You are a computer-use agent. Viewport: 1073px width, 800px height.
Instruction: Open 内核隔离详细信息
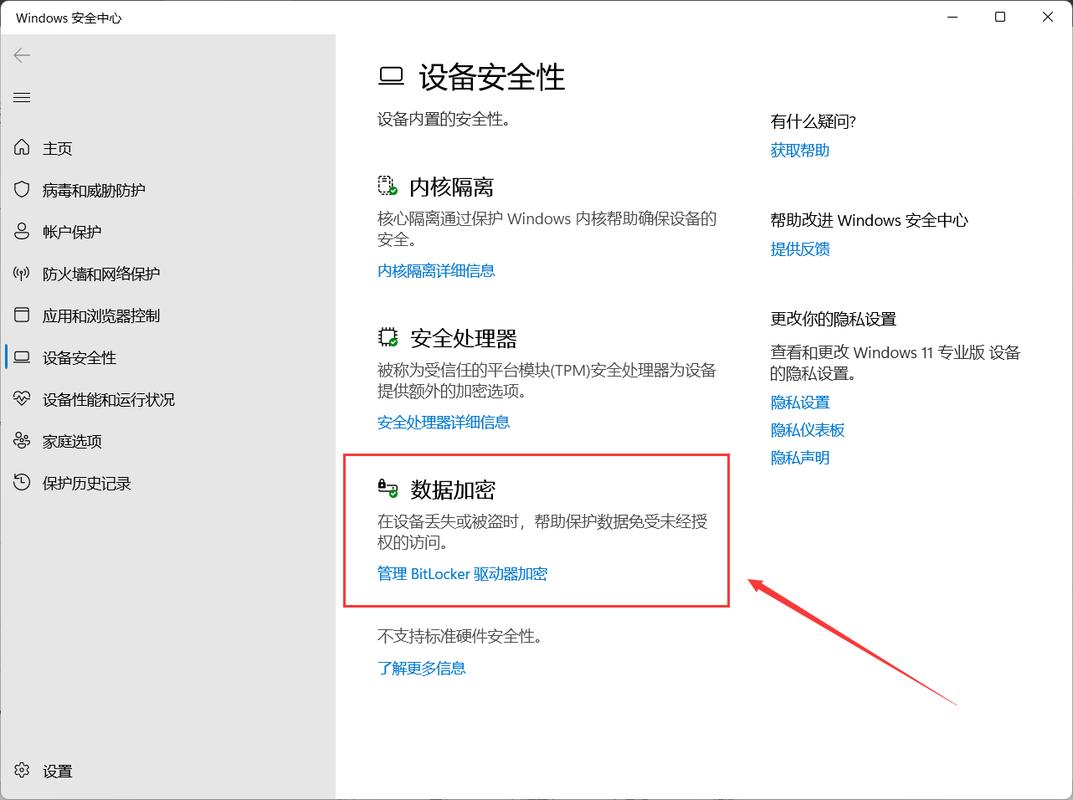[436, 270]
